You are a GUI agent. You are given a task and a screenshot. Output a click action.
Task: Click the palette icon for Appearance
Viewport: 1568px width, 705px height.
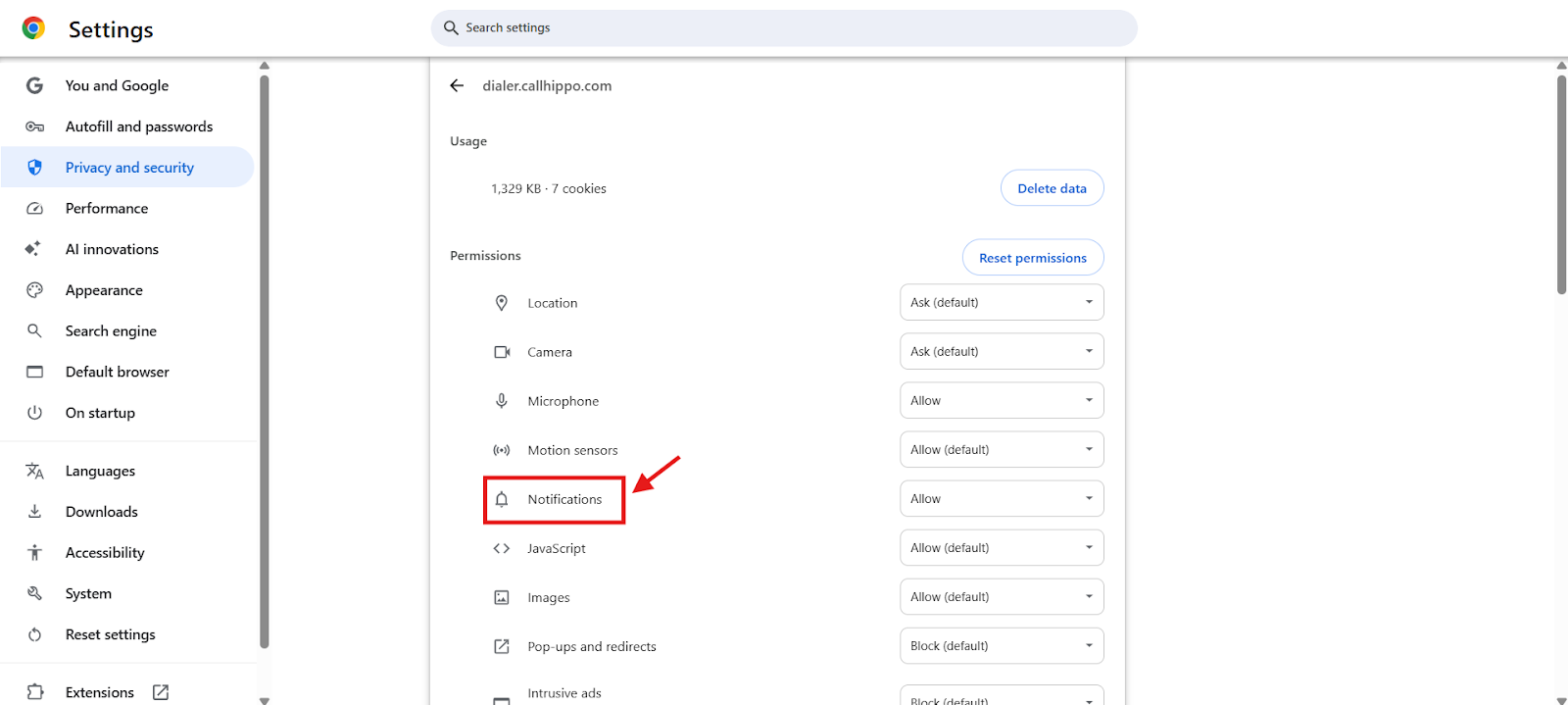pos(34,290)
